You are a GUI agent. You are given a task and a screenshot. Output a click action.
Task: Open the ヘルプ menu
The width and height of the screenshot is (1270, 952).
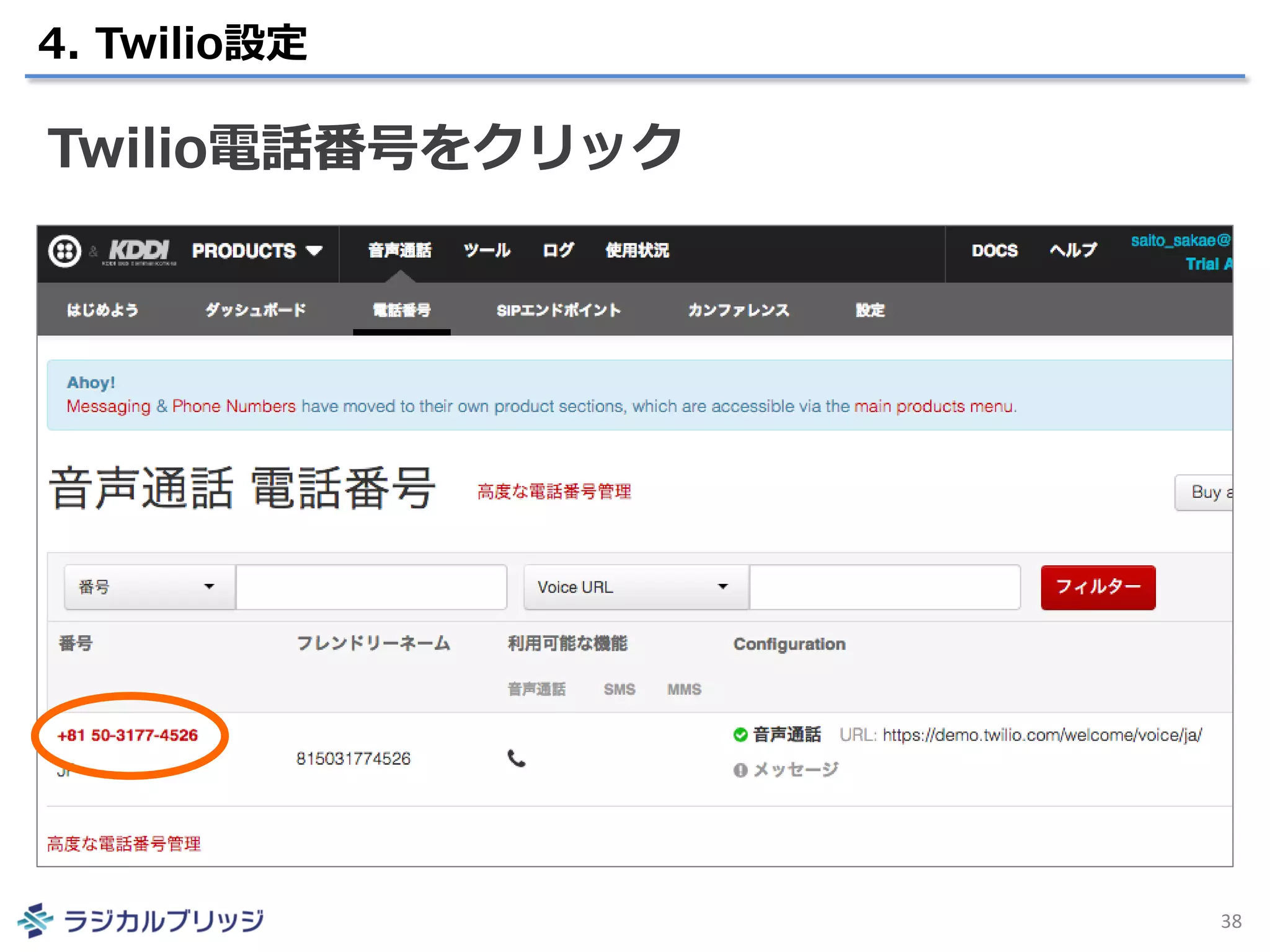1073,250
